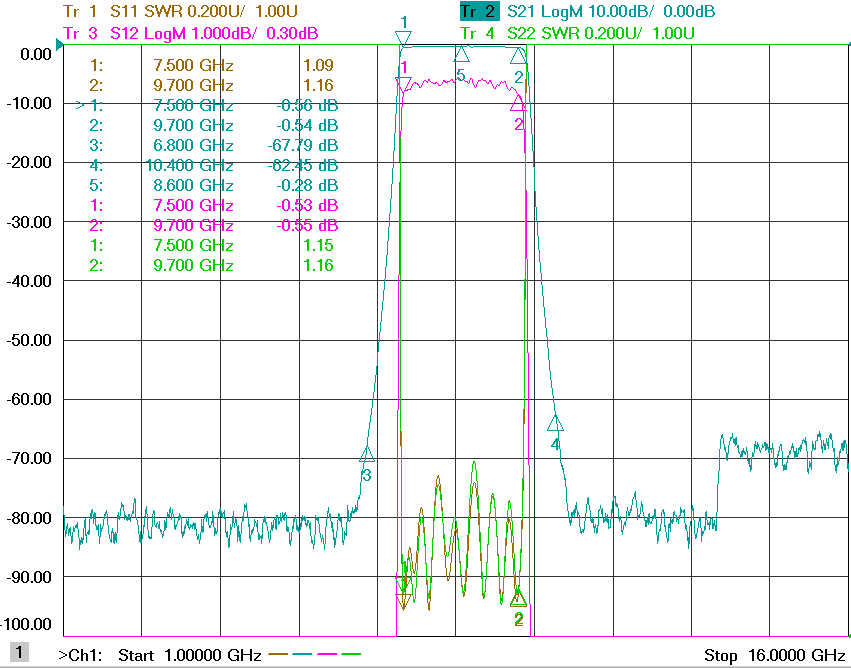Select the Tr 4 S22 SWR trace label
Viewport: 851px width, 668px height.
tap(577, 33)
